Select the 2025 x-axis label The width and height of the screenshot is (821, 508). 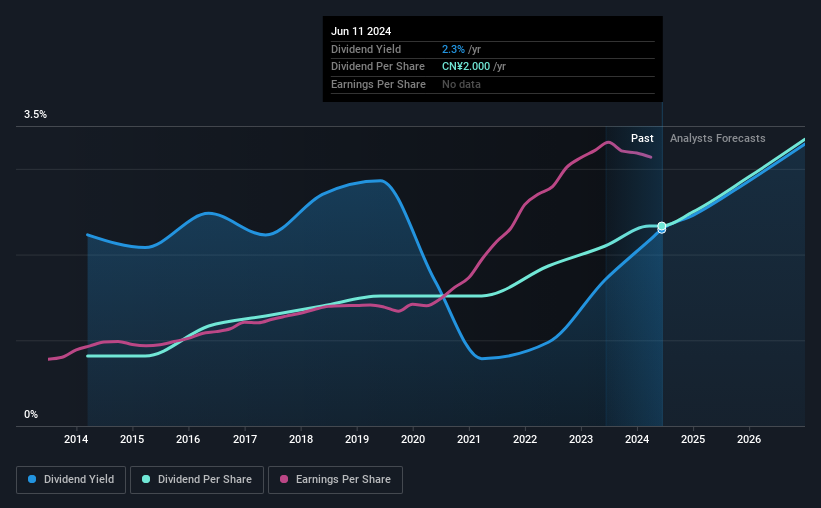(693, 439)
